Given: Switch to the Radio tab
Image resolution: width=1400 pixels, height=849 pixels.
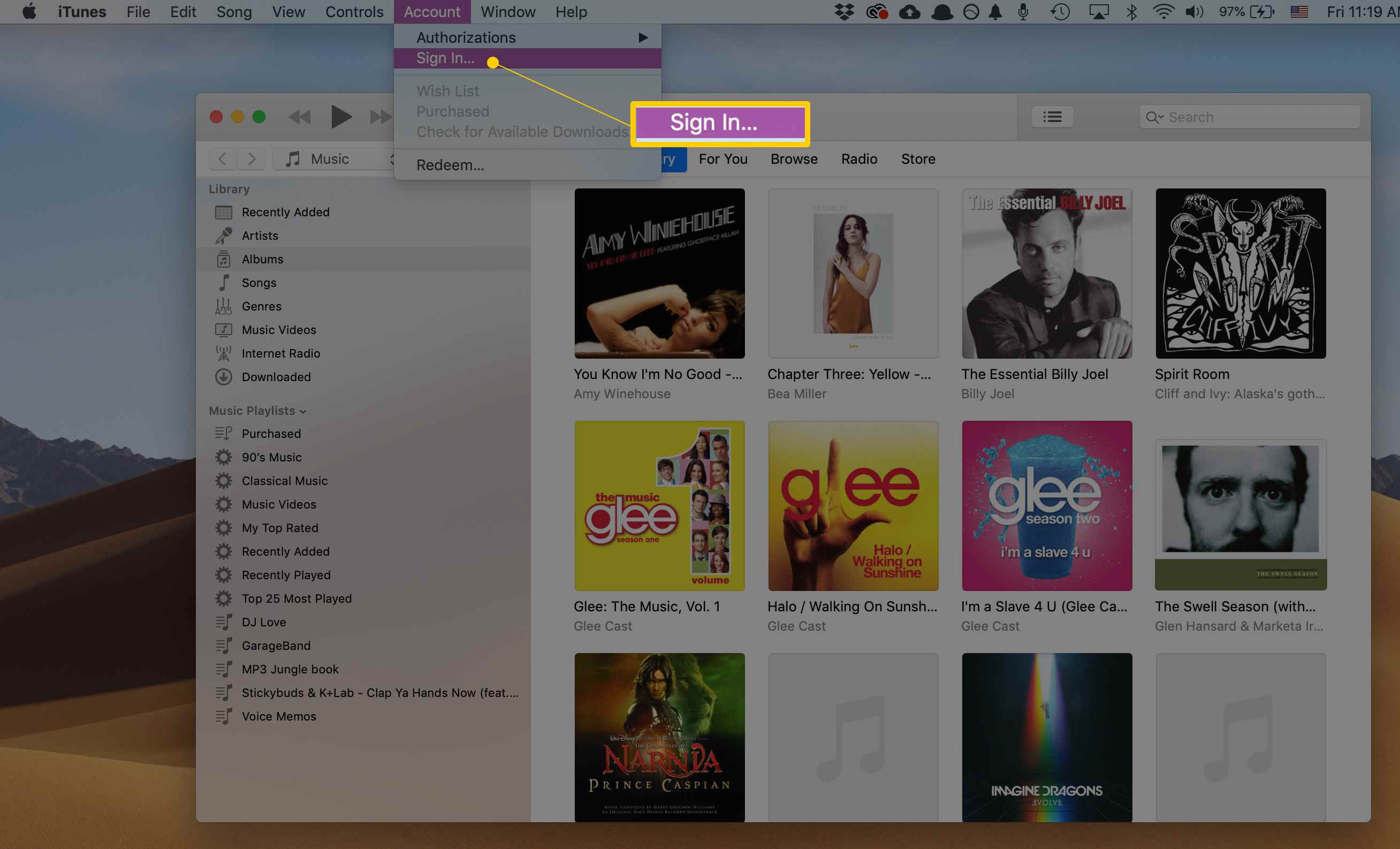Looking at the screenshot, I should click(x=859, y=159).
